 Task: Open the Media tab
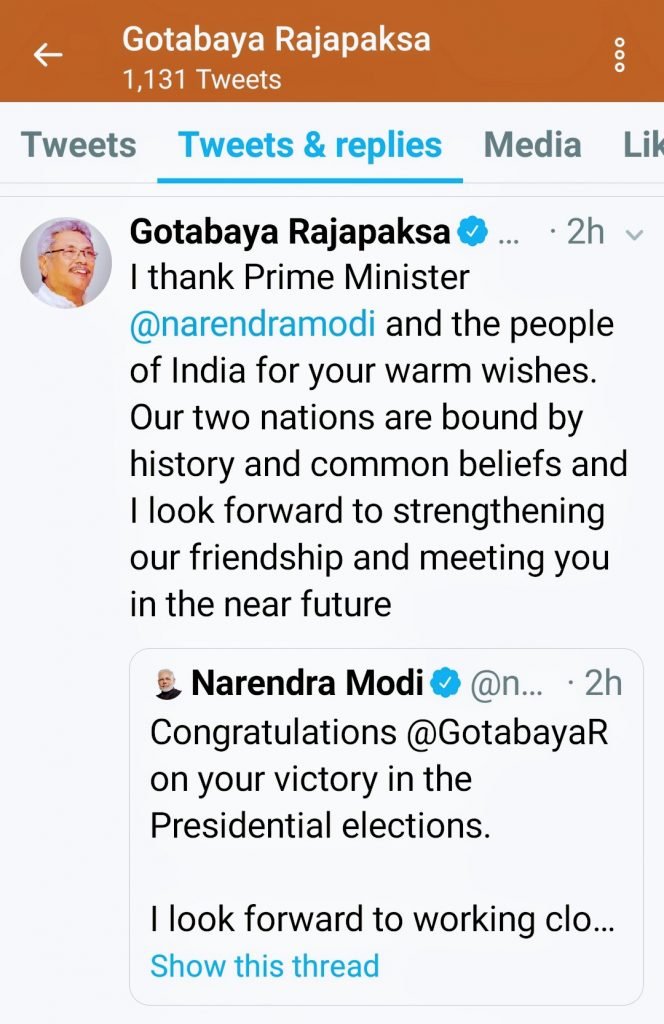pyautogui.click(x=533, y=145)
